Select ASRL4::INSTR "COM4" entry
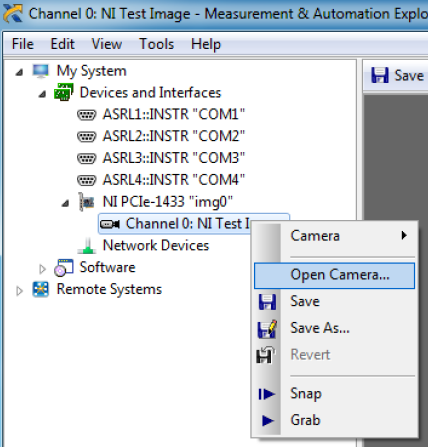428x447 pixels. click(x=174, y=180)
